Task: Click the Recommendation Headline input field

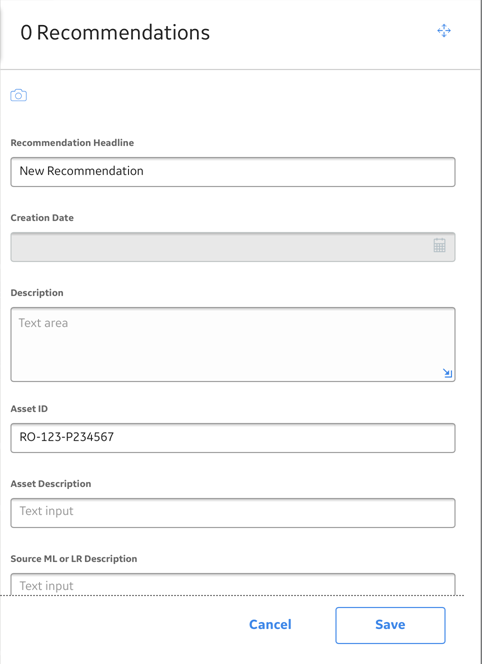Action: point(233,172)
